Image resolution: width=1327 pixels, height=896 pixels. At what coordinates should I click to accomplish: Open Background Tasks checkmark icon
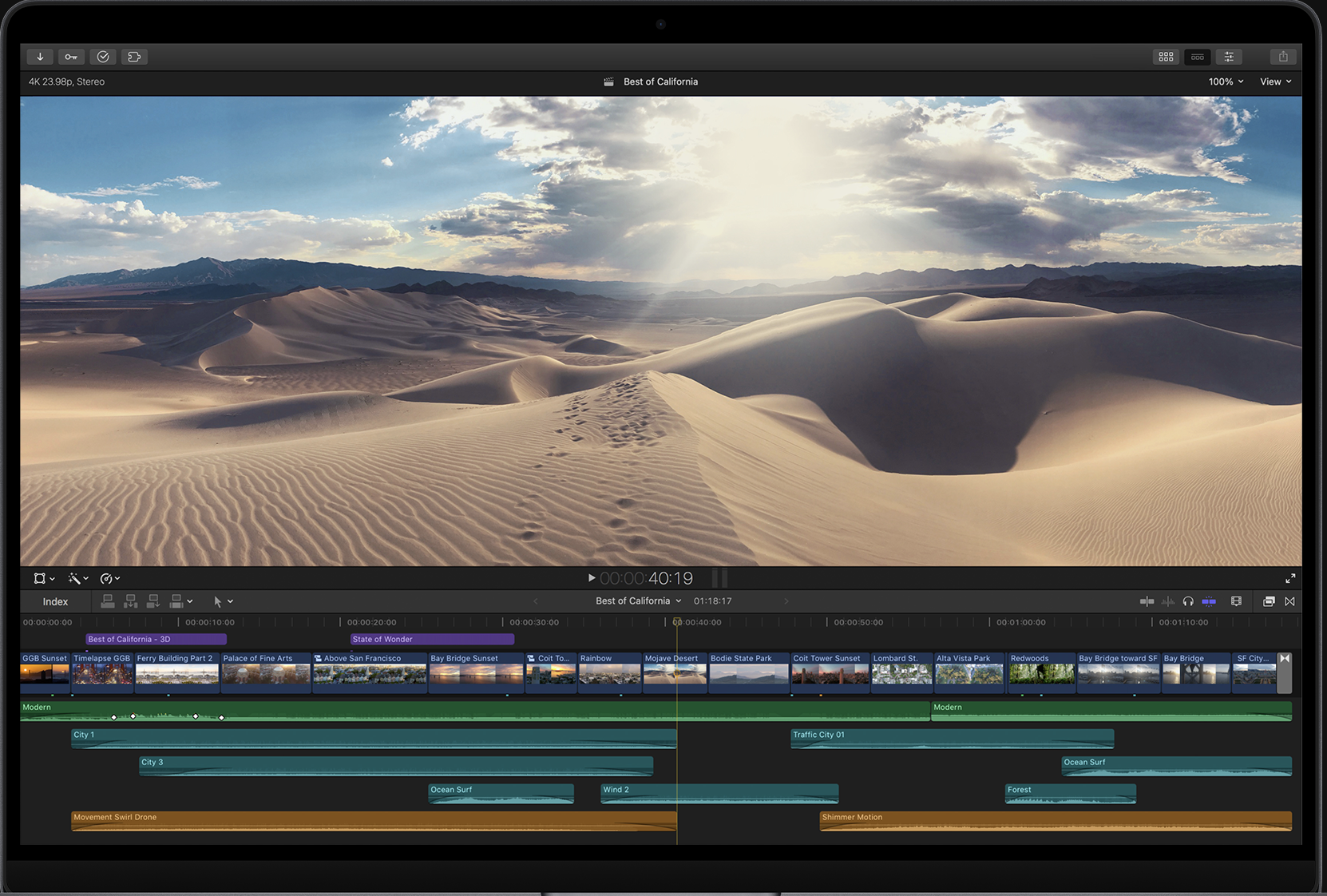pos(103,57)
